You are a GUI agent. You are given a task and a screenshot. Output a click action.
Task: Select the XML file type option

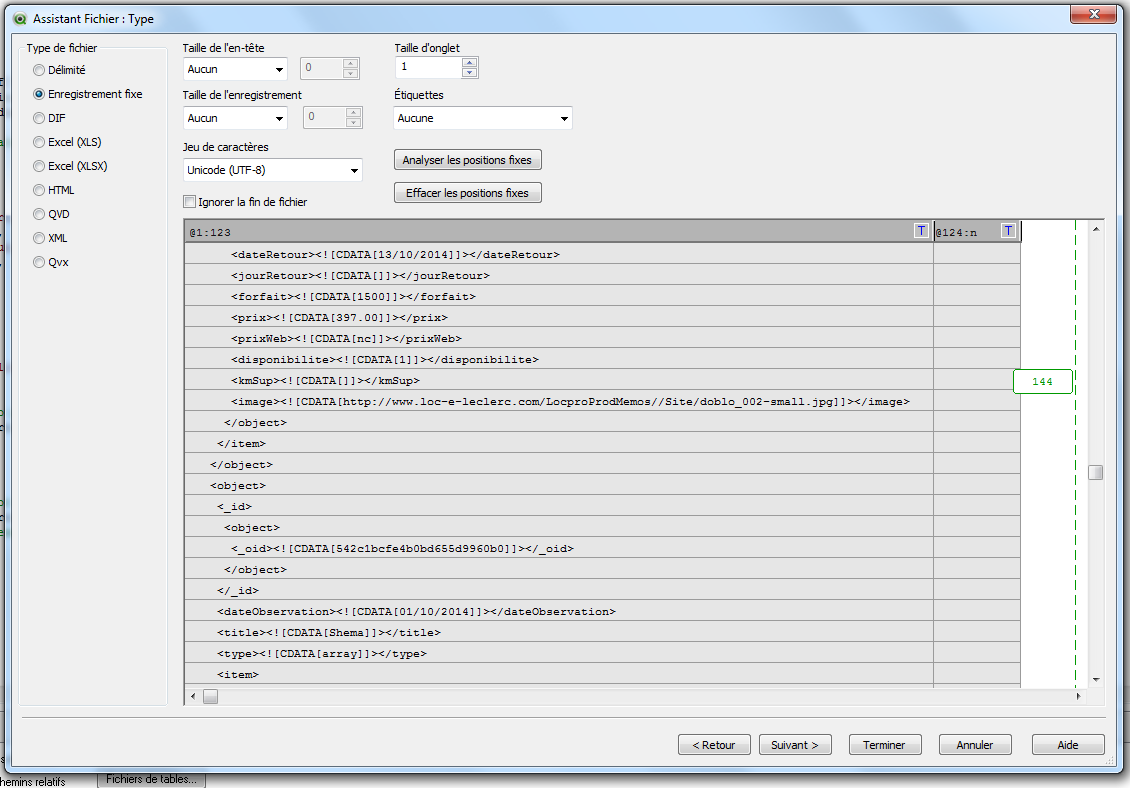tap(39, 238)
